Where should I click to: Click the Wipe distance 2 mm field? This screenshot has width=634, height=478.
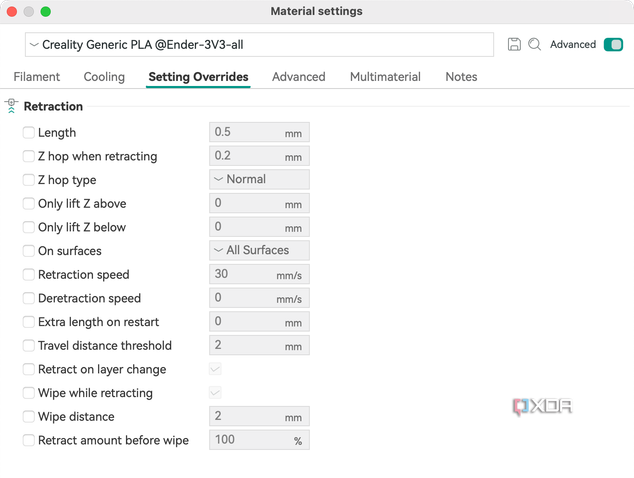[x=259, y=416]
